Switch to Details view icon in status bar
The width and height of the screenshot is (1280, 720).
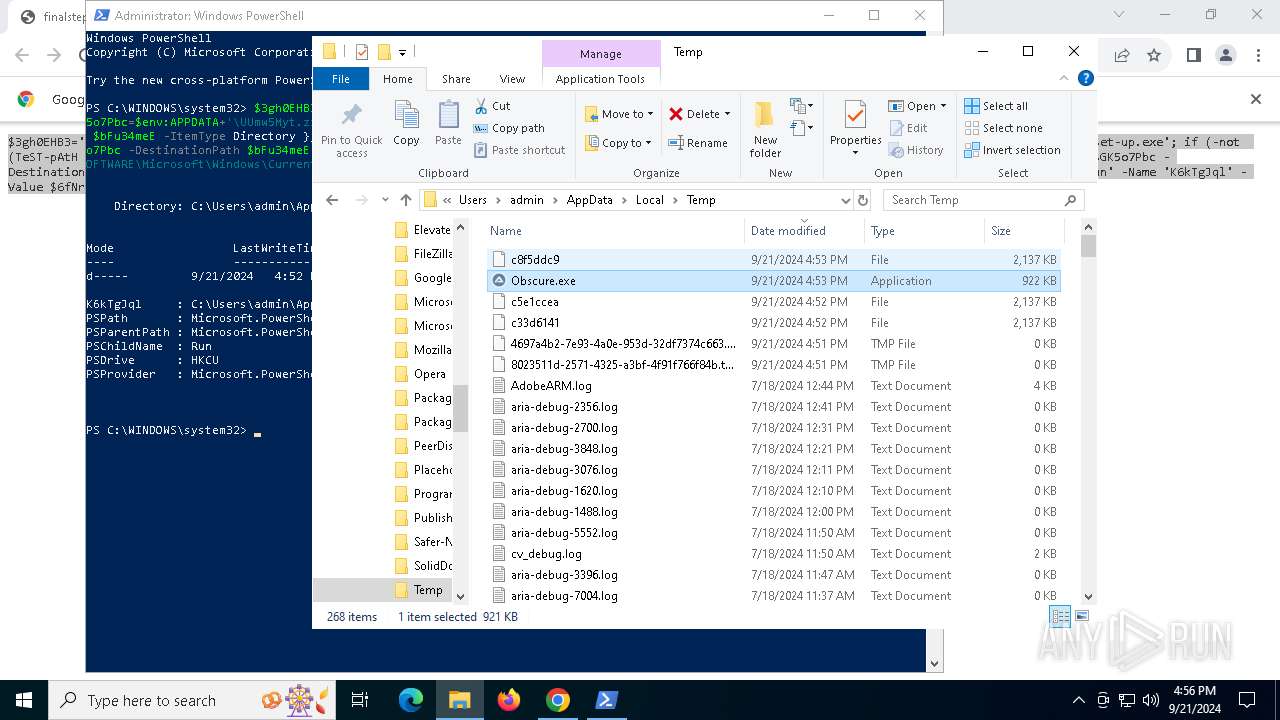pos(1060,617)
